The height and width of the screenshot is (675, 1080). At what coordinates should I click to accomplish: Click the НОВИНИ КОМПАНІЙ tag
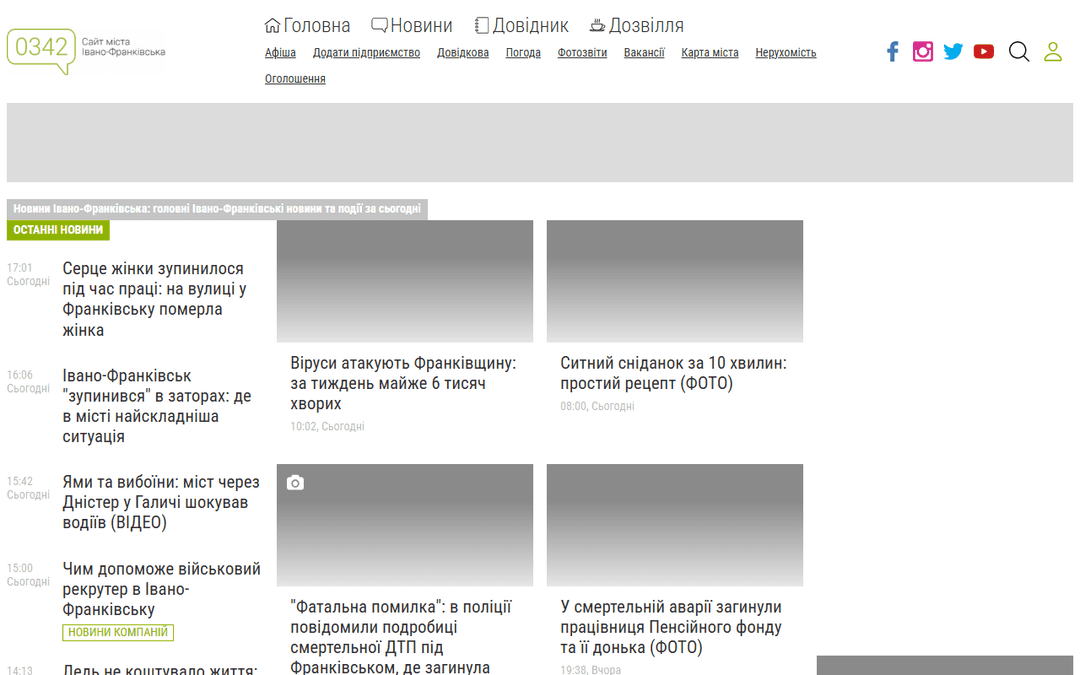pyautogui.click(x=118, y=632)
